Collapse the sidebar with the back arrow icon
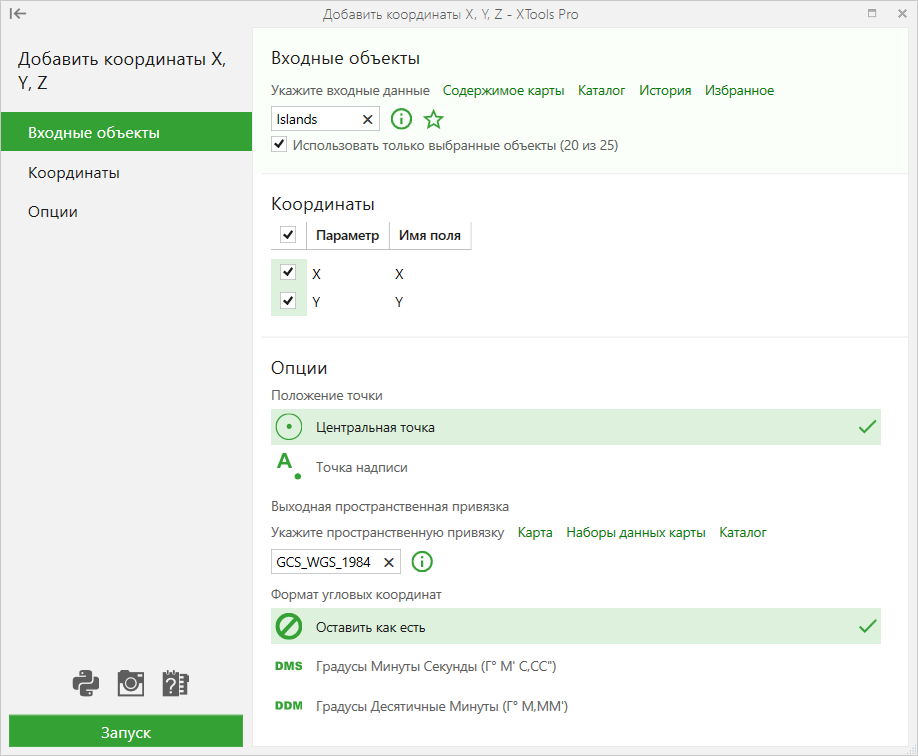This screenshot has height=756, width=918. click(18, 13)
